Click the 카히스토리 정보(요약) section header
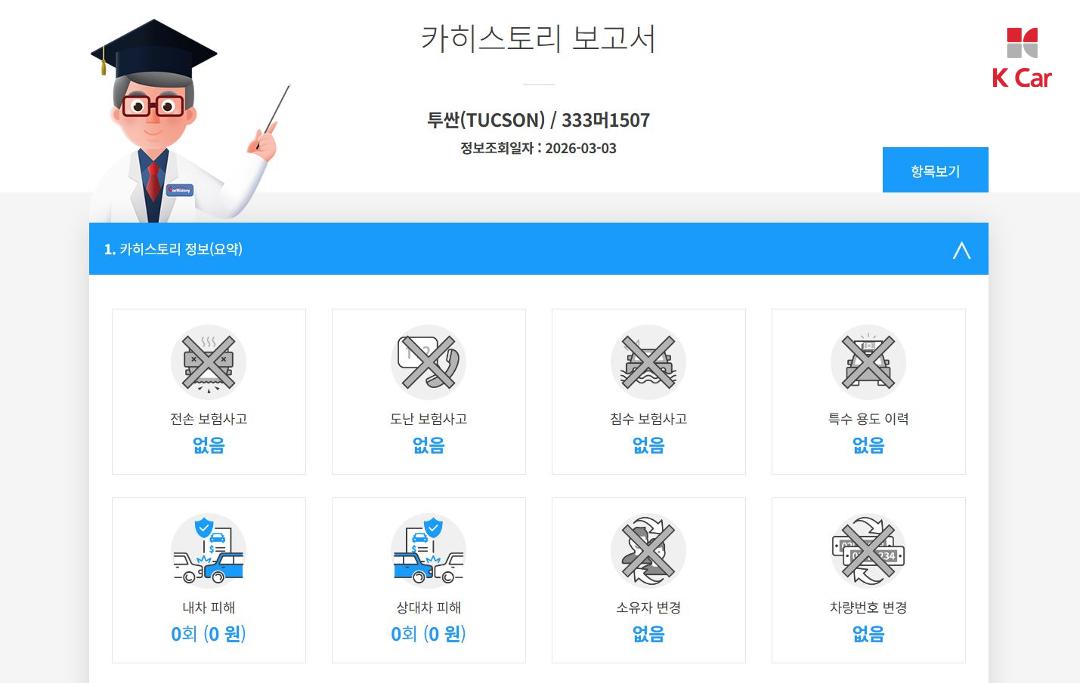Screen dimensions: 1080x683 (x=539, y=249)
